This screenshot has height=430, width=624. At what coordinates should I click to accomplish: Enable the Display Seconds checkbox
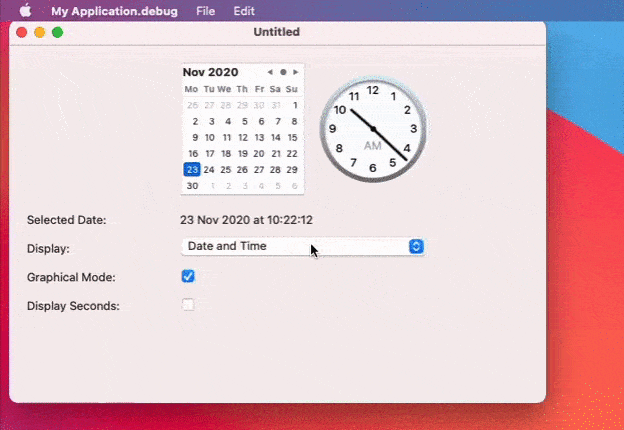point(188,305)
